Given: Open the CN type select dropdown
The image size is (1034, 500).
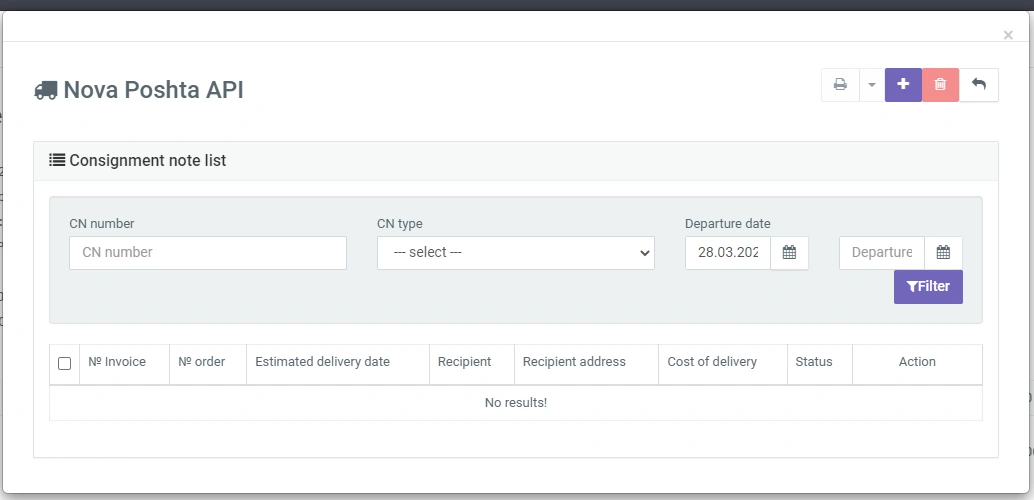Looking at the screenshot, I should [x=515, y=253].
